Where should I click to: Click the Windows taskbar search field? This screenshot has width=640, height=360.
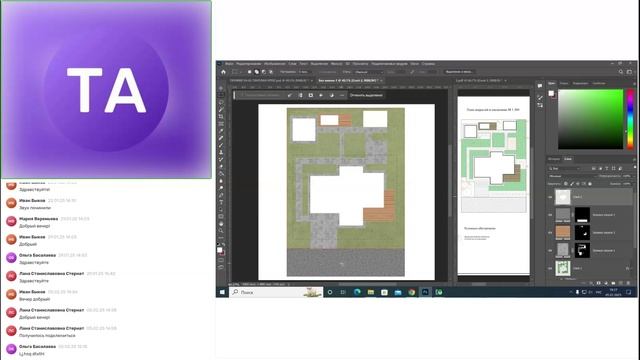pos(276,292)
